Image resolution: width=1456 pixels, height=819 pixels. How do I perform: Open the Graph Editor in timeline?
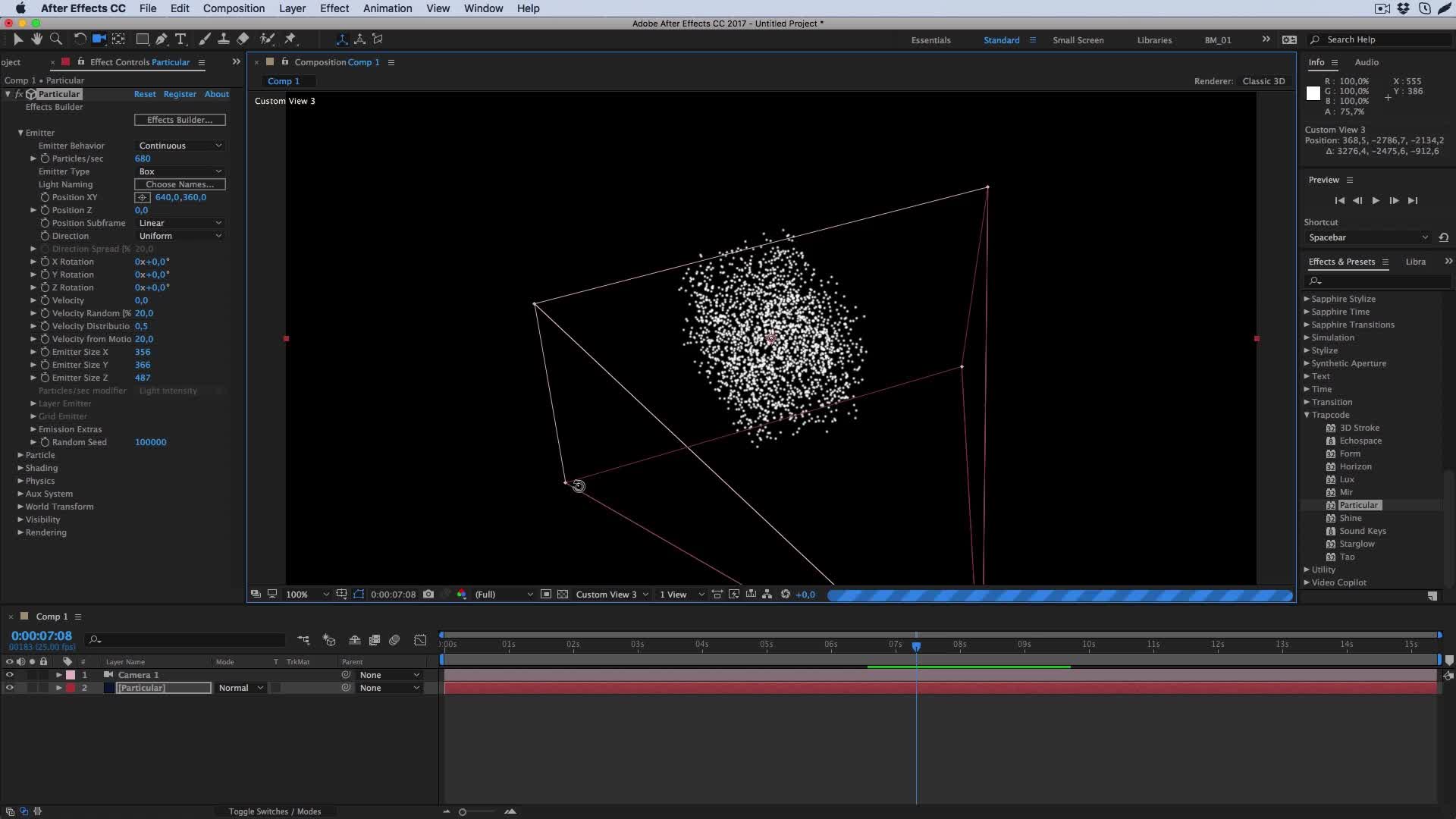[420, 640]
